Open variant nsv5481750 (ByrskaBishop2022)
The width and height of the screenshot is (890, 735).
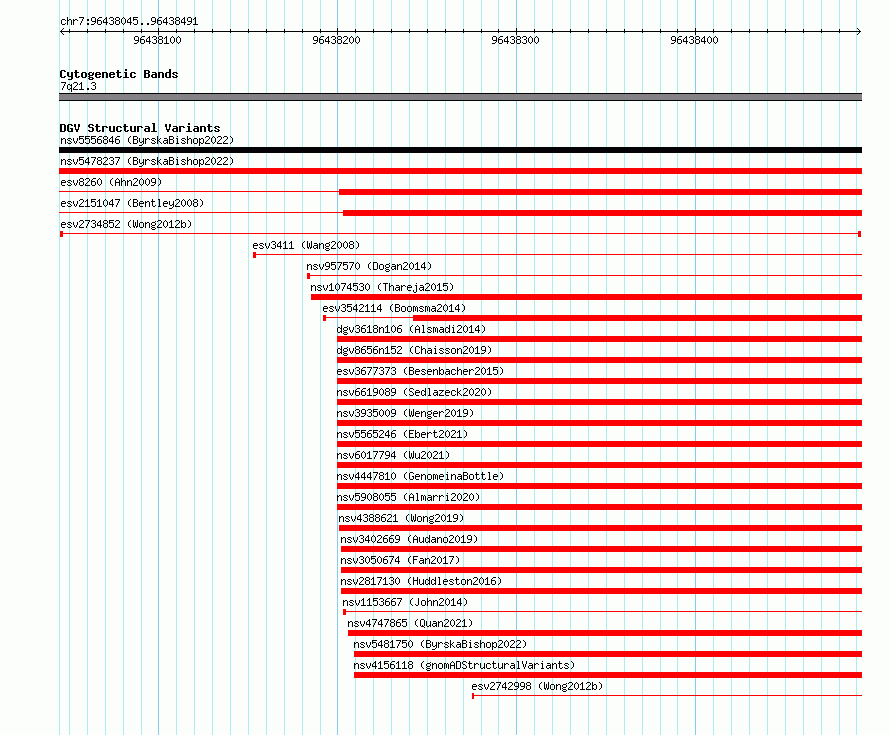(440, 644)
